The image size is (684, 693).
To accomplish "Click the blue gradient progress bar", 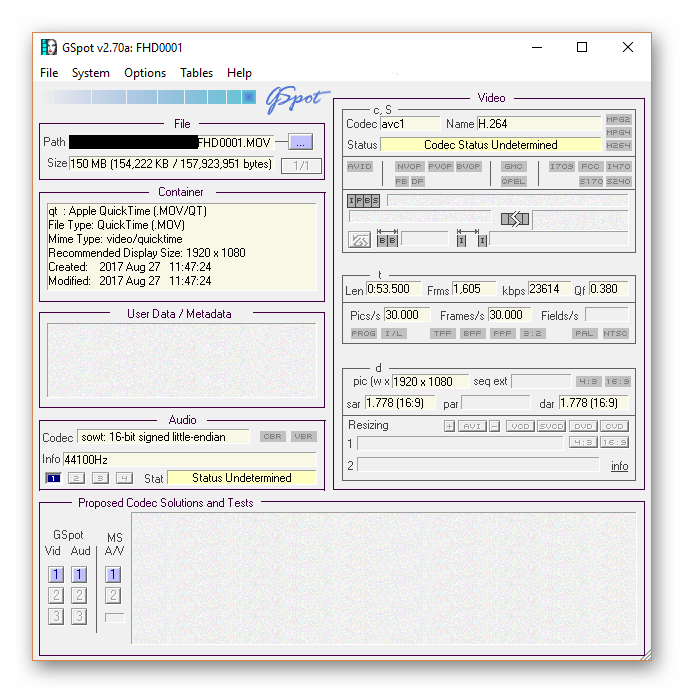I will (x=148, y=97).
